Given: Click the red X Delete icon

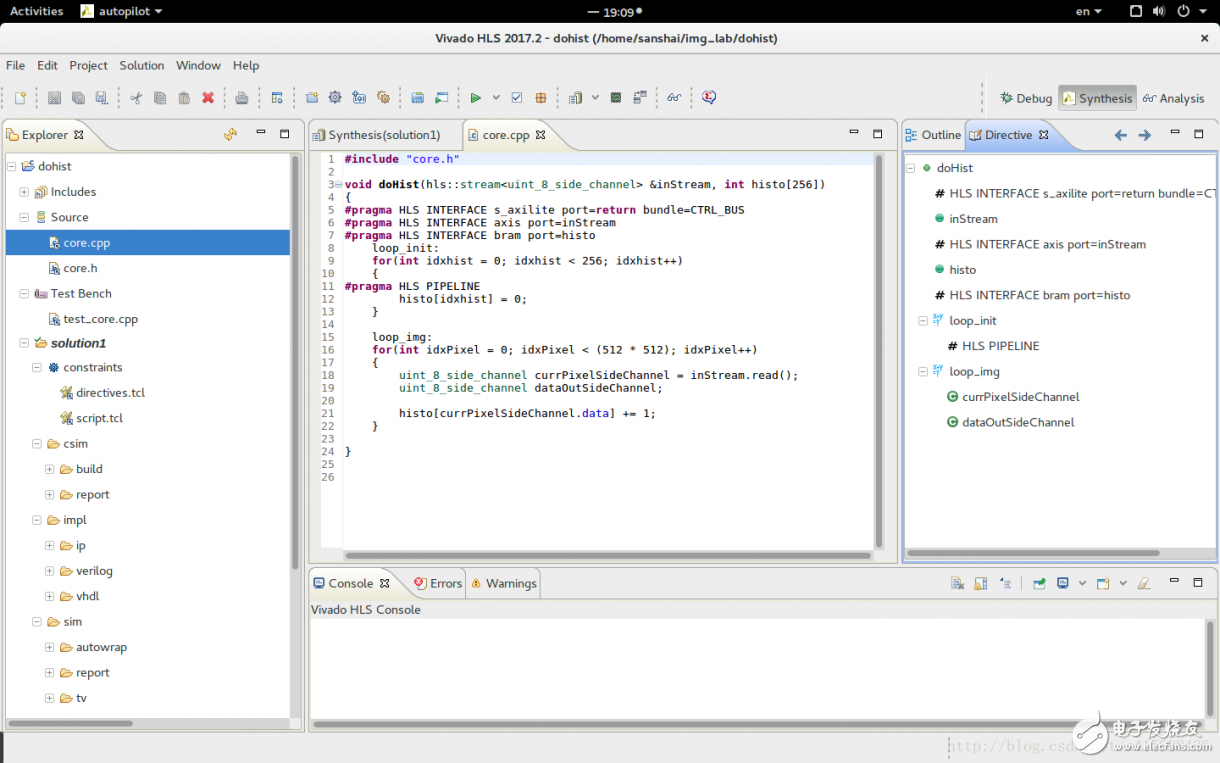Looking at the screenshot, I should (208, 98).
